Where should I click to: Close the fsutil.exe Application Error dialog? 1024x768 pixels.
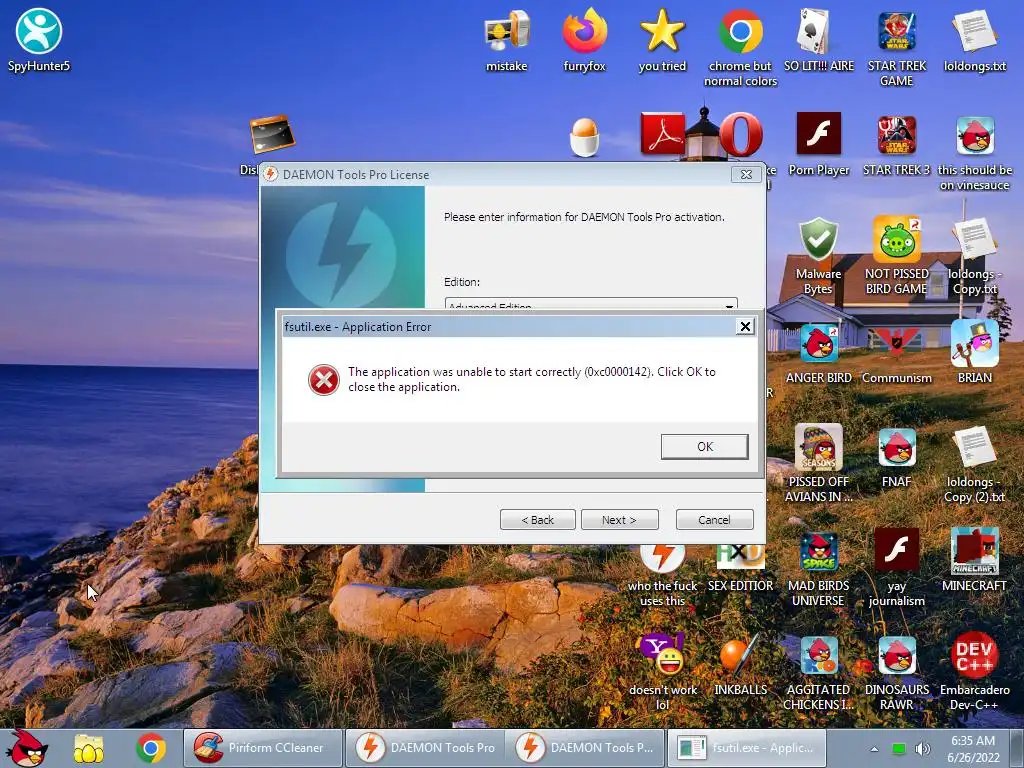coord(745,327)
